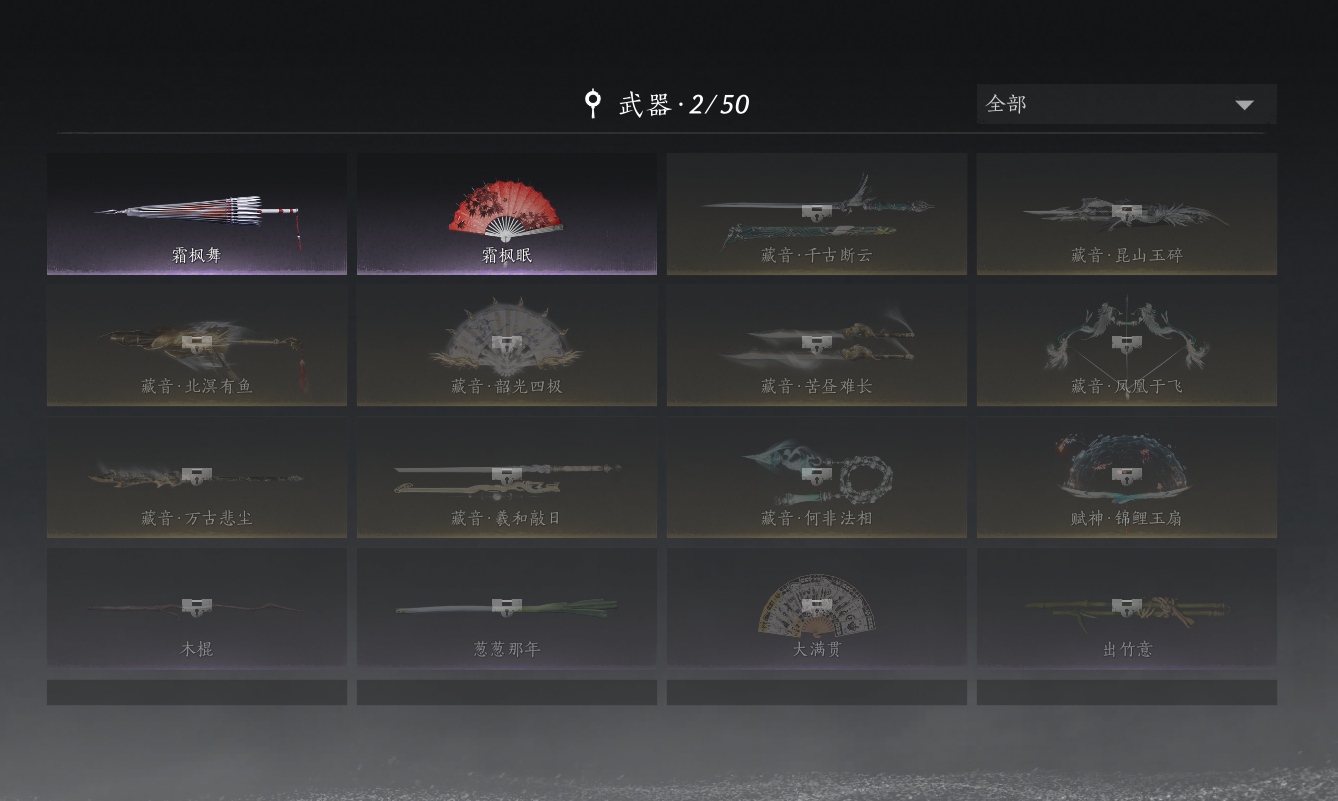Viewport: 1338px width, 801px height.
Task: Click lock icon on 大满贯 fan
Action: point(817,606)
